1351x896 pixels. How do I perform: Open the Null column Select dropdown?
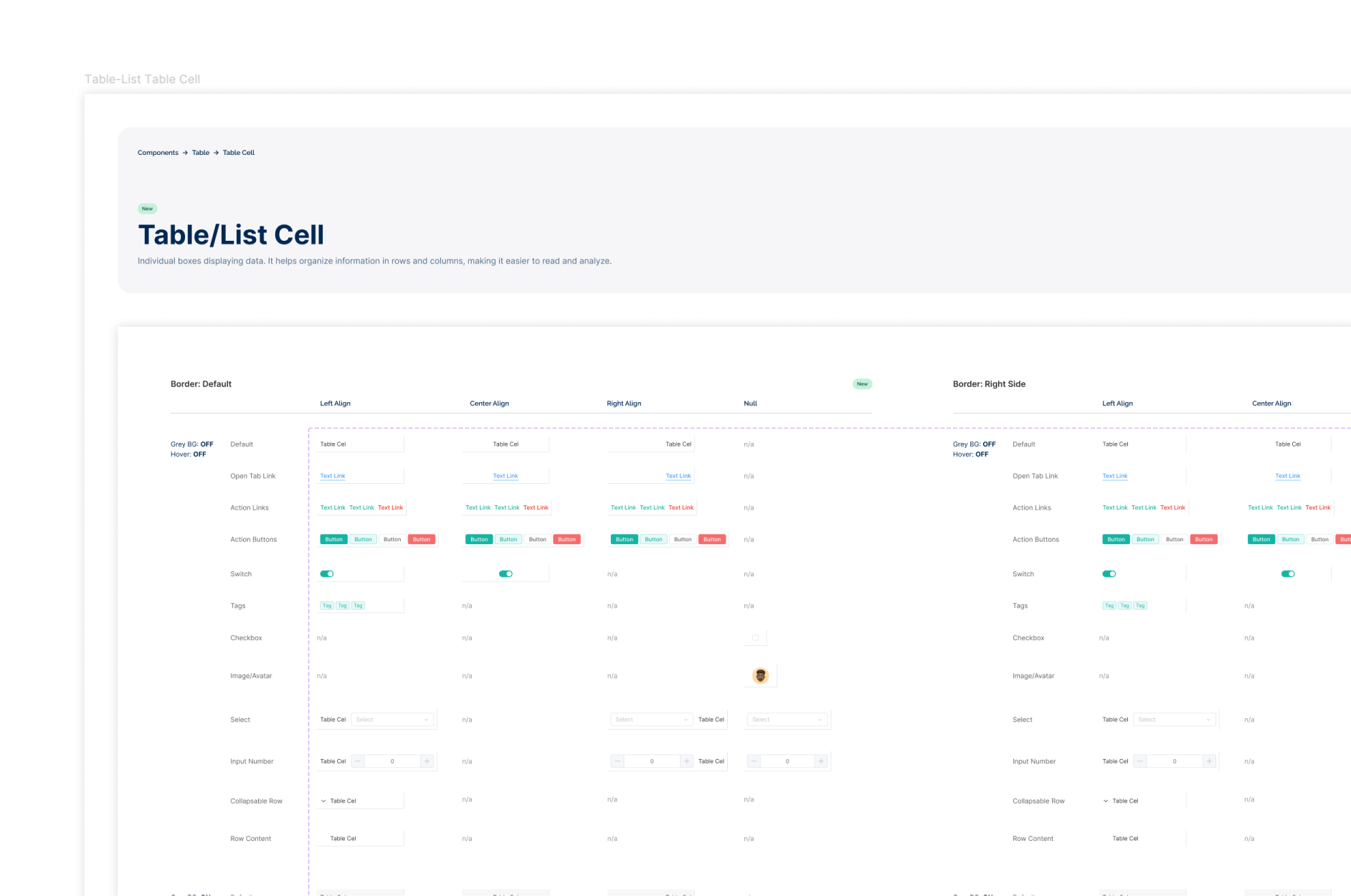(787, 720)
